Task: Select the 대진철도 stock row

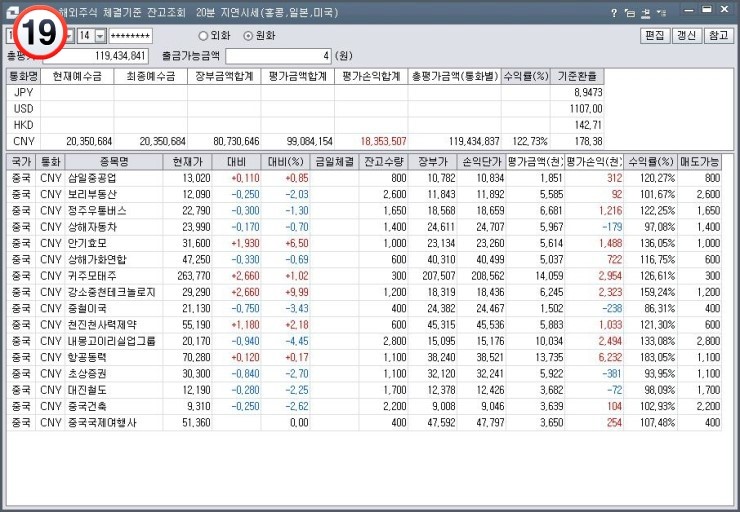Action: pyautogui.click(x=364, y=390)
